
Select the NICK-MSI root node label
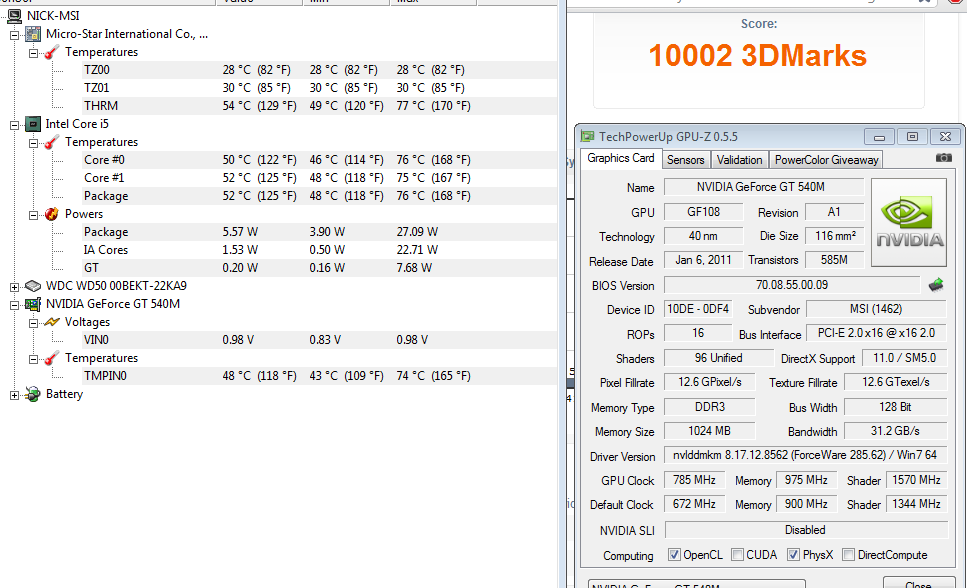(x=53, y=16)
